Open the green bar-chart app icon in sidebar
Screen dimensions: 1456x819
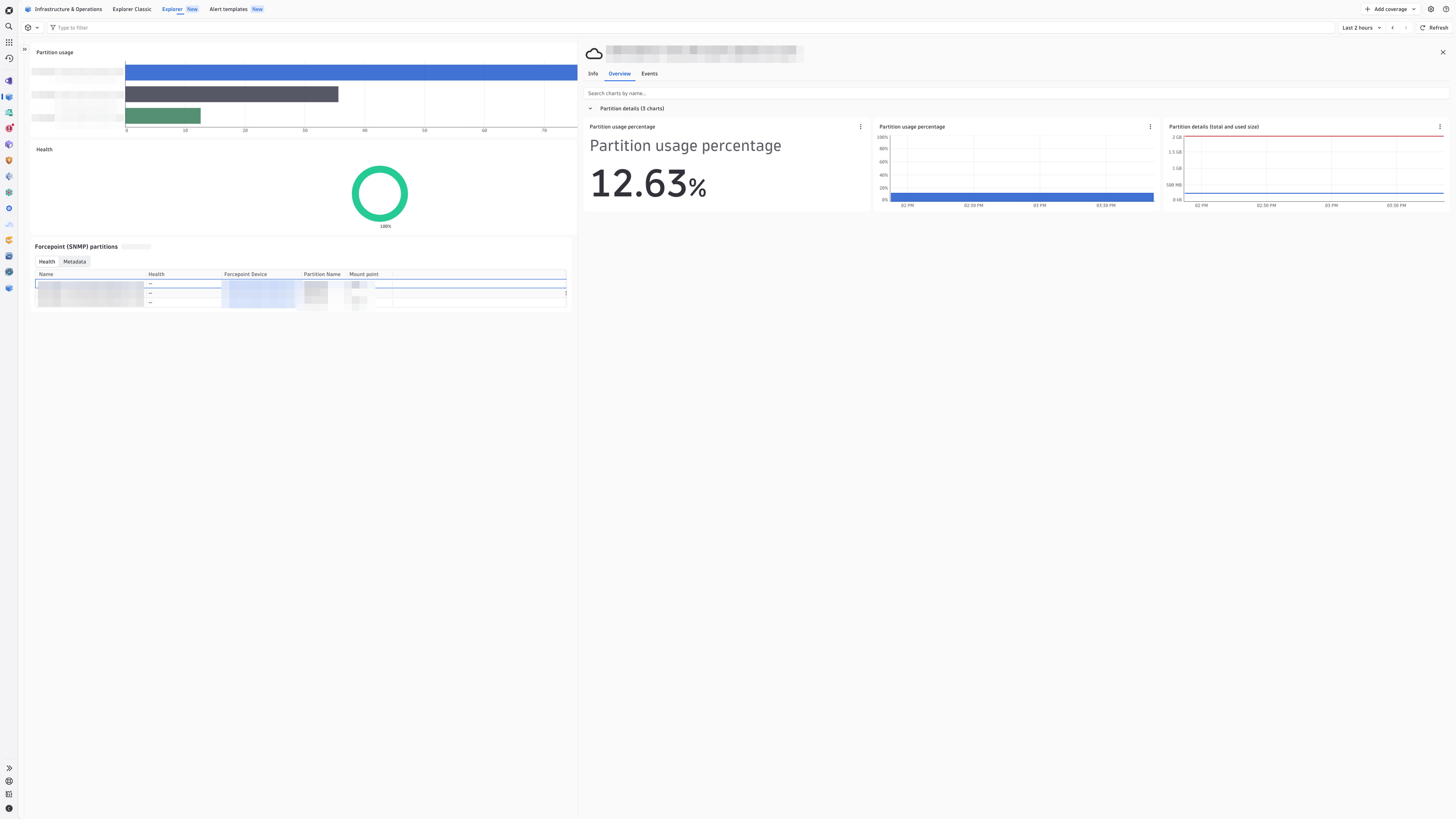9,113
